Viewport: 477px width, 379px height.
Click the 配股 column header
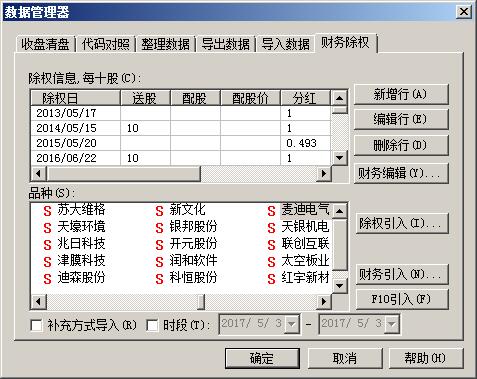coord(195,98)
